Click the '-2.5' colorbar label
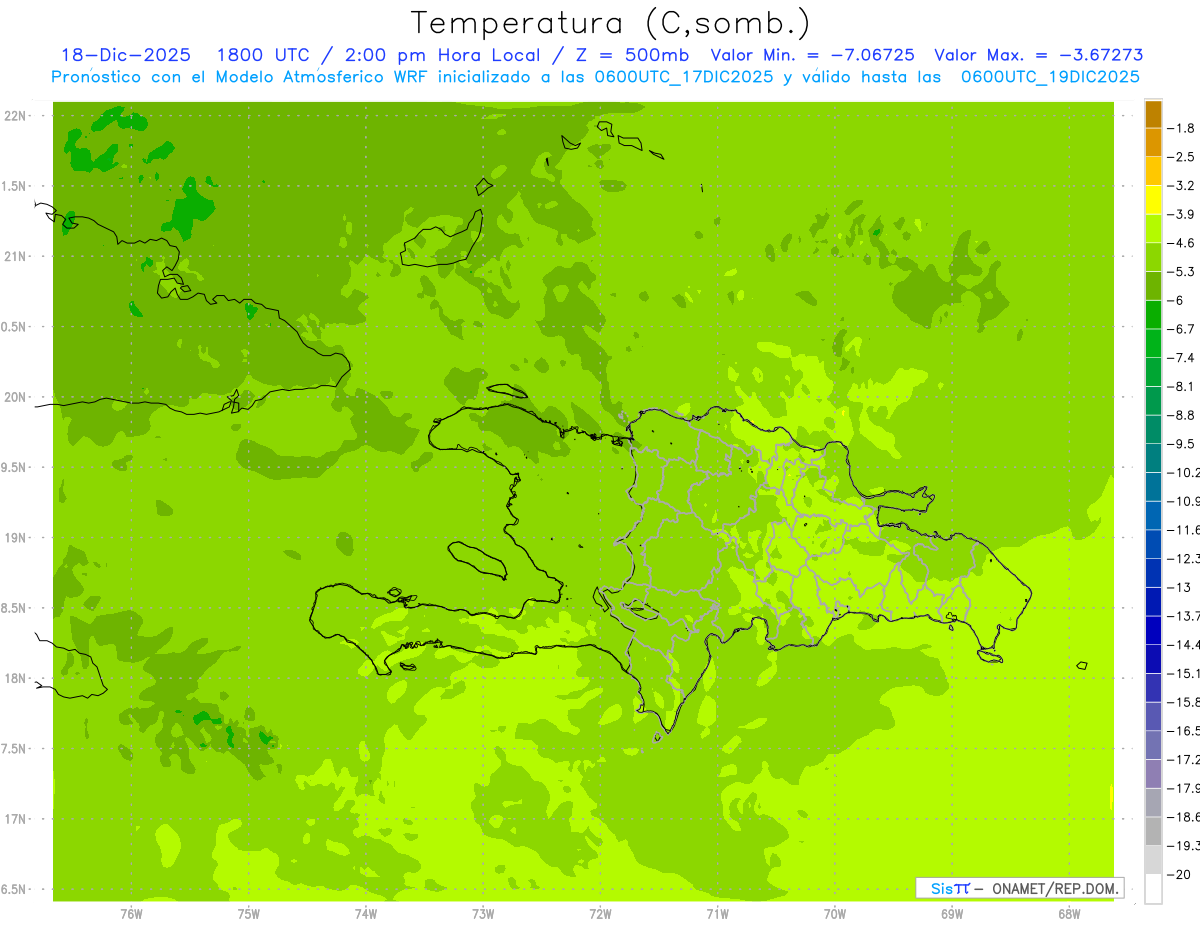The image size is (1200, 927). [1183, 157]
